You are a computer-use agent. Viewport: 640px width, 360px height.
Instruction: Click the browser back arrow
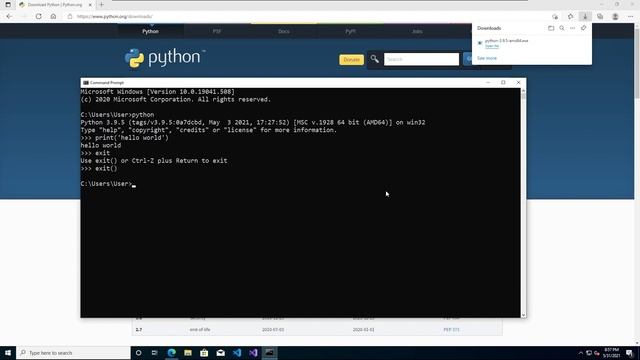9,16
